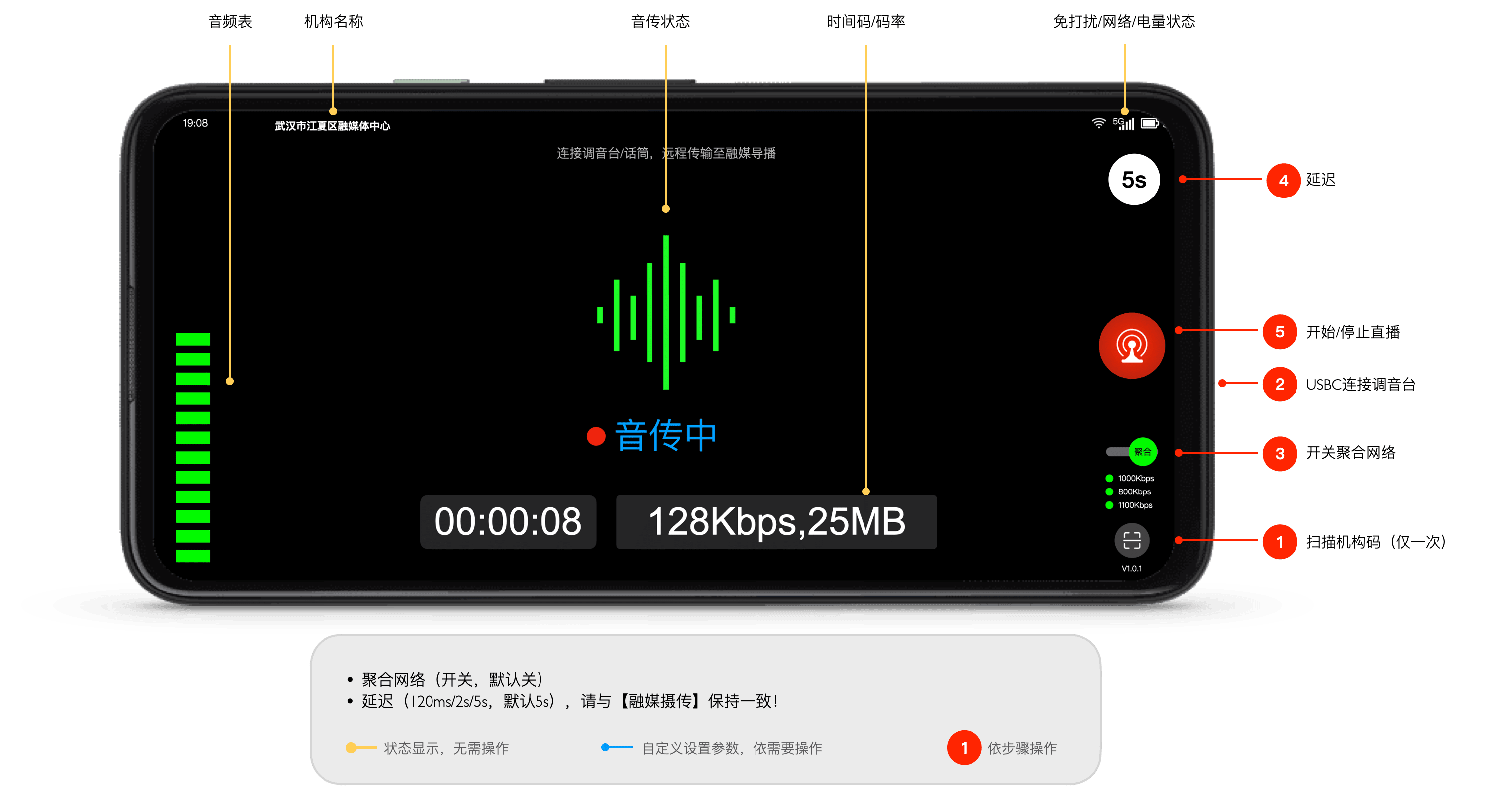Click the 音传中 status text
The height and width of the screenshot is (786, 1512).
(665, 436)
